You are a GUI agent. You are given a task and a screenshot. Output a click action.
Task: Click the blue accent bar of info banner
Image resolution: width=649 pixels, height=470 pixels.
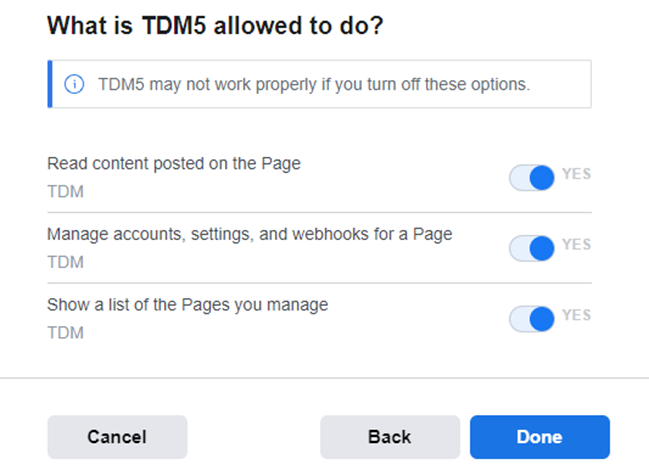tap(50, 84)
